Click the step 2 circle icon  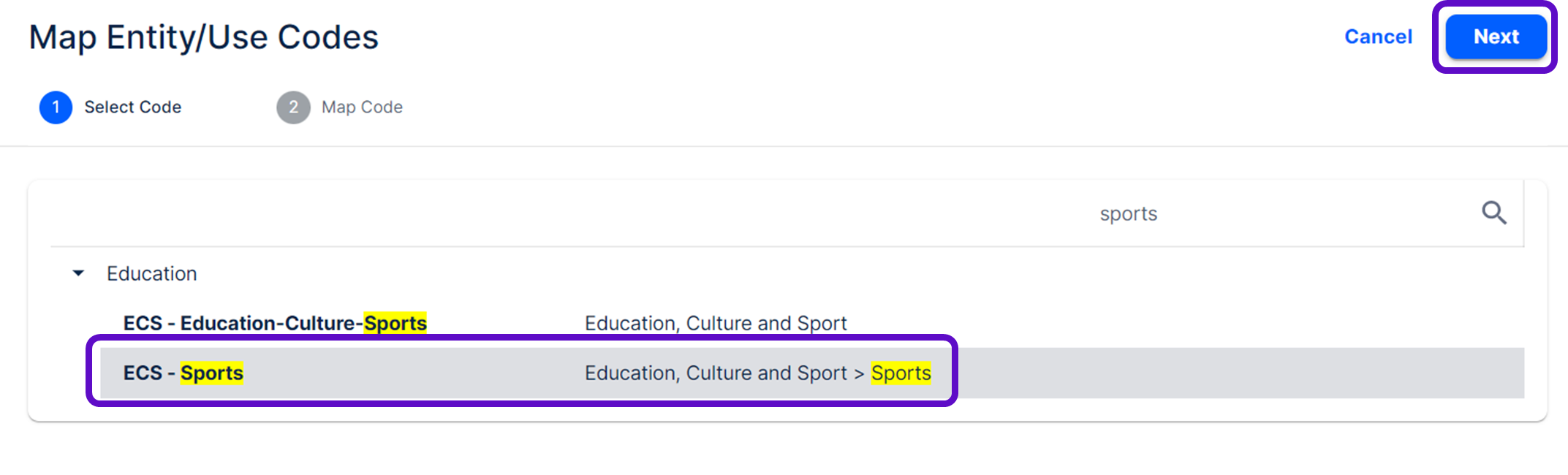click(293, 107)
